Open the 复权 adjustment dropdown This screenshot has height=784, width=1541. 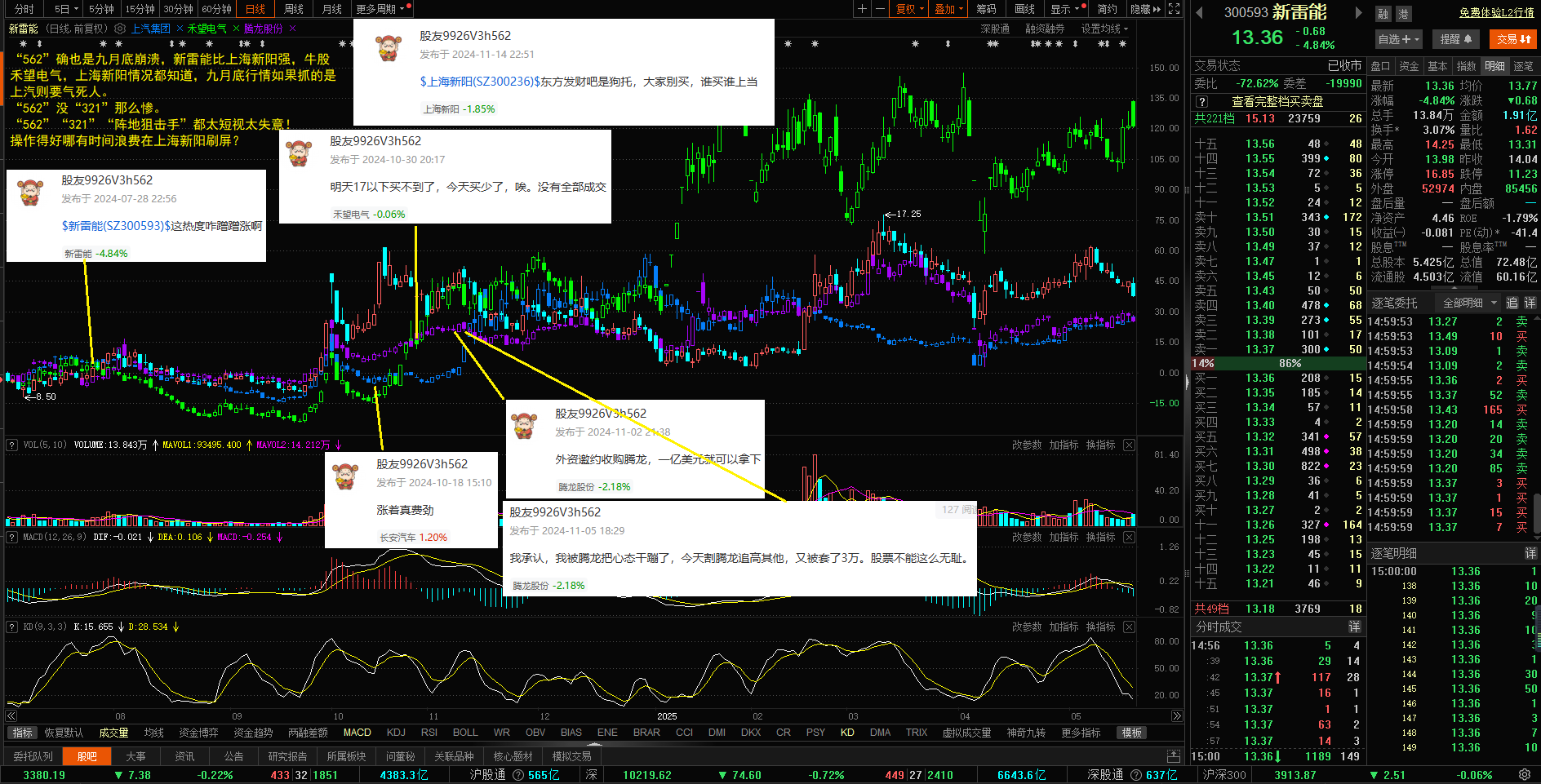click(x=910, y=9)
